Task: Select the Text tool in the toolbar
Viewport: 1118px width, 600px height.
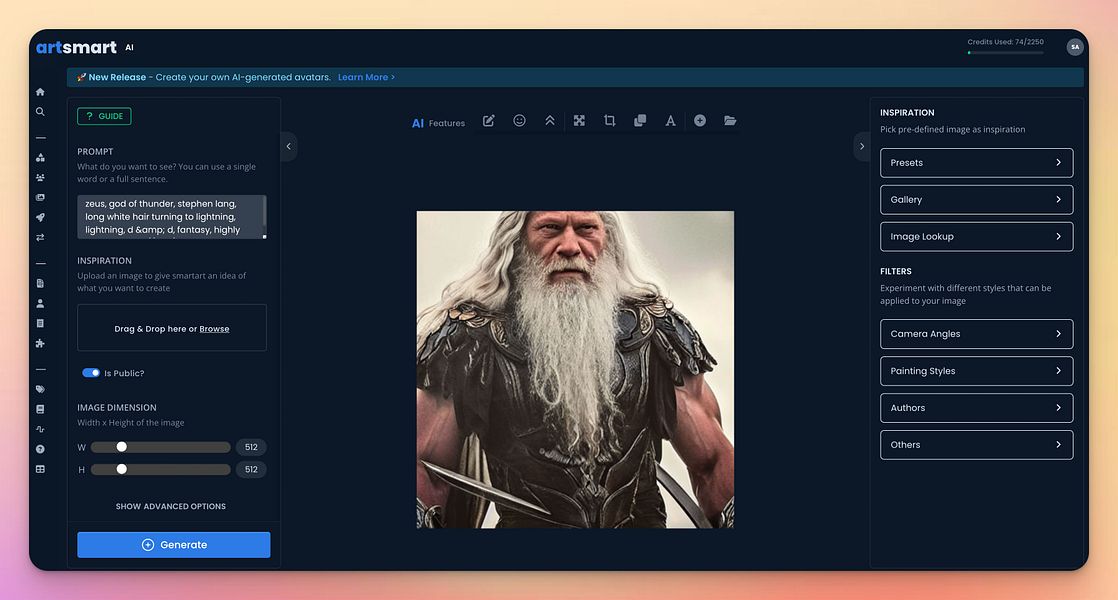Action: 669,120
